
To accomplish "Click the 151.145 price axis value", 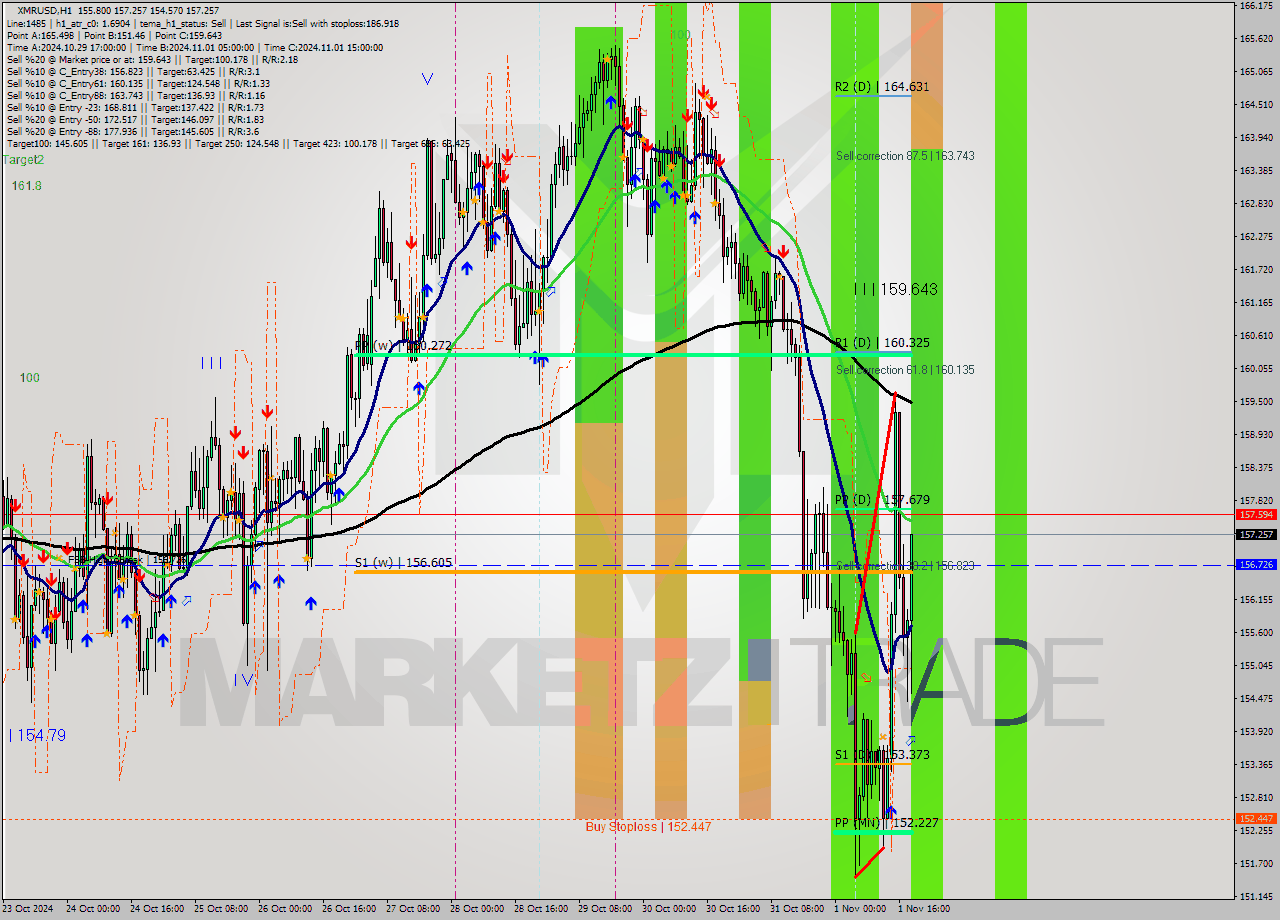I will 1256,896.
